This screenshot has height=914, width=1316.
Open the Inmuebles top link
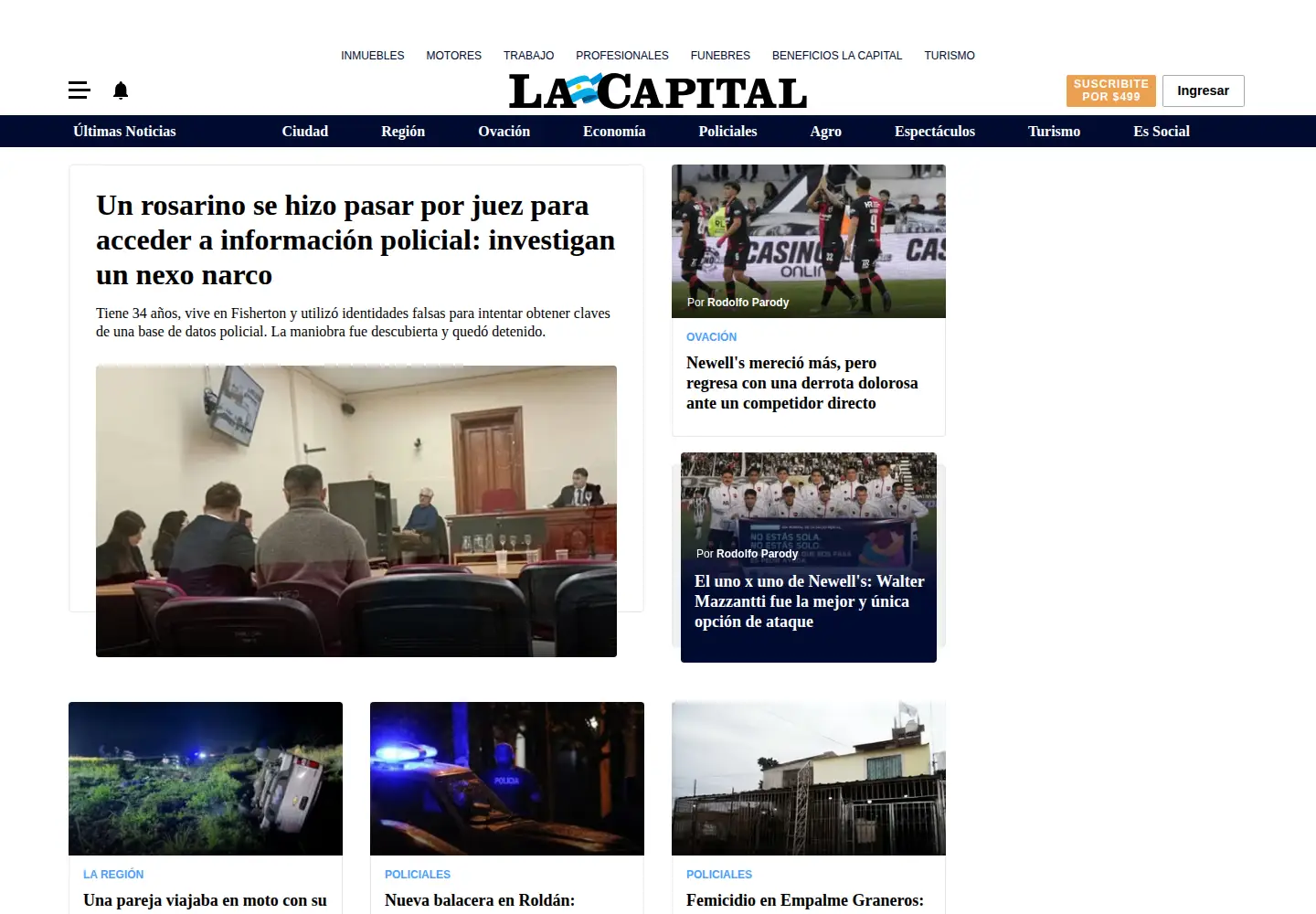pyautogui.click(x=373, y=56)
